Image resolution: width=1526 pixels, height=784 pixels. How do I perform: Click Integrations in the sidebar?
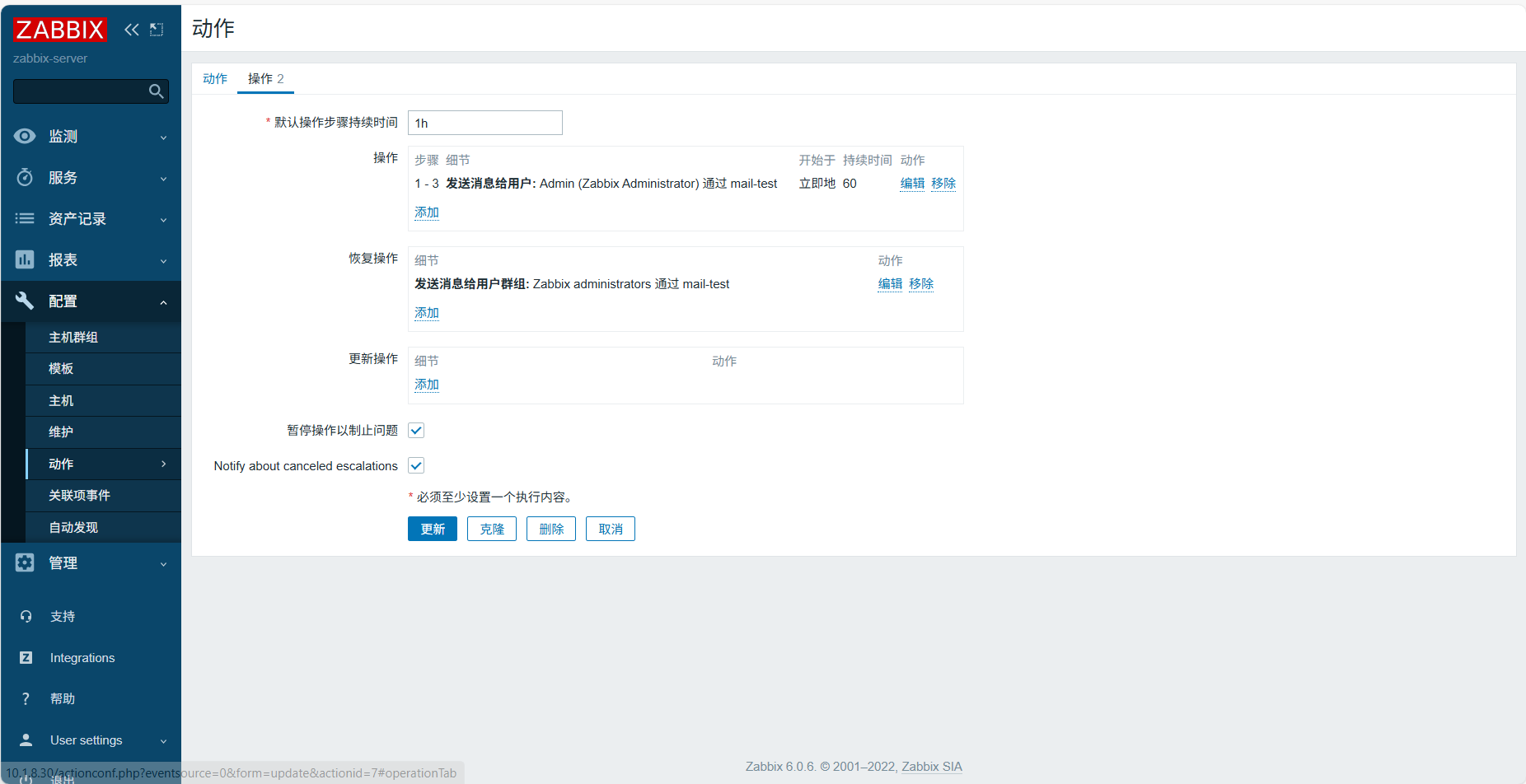click(x=82, y=658)
